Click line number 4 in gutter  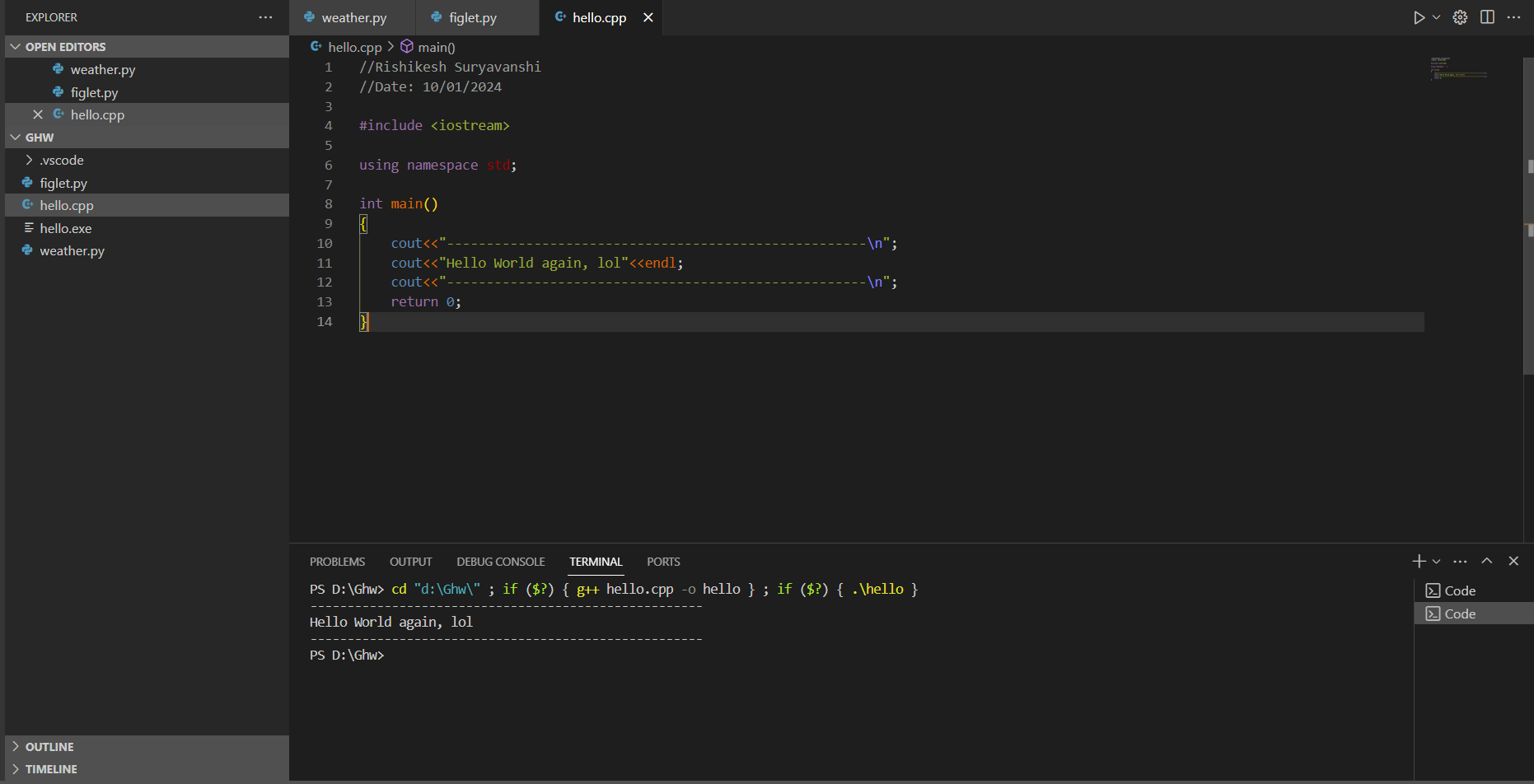[329, 125]
